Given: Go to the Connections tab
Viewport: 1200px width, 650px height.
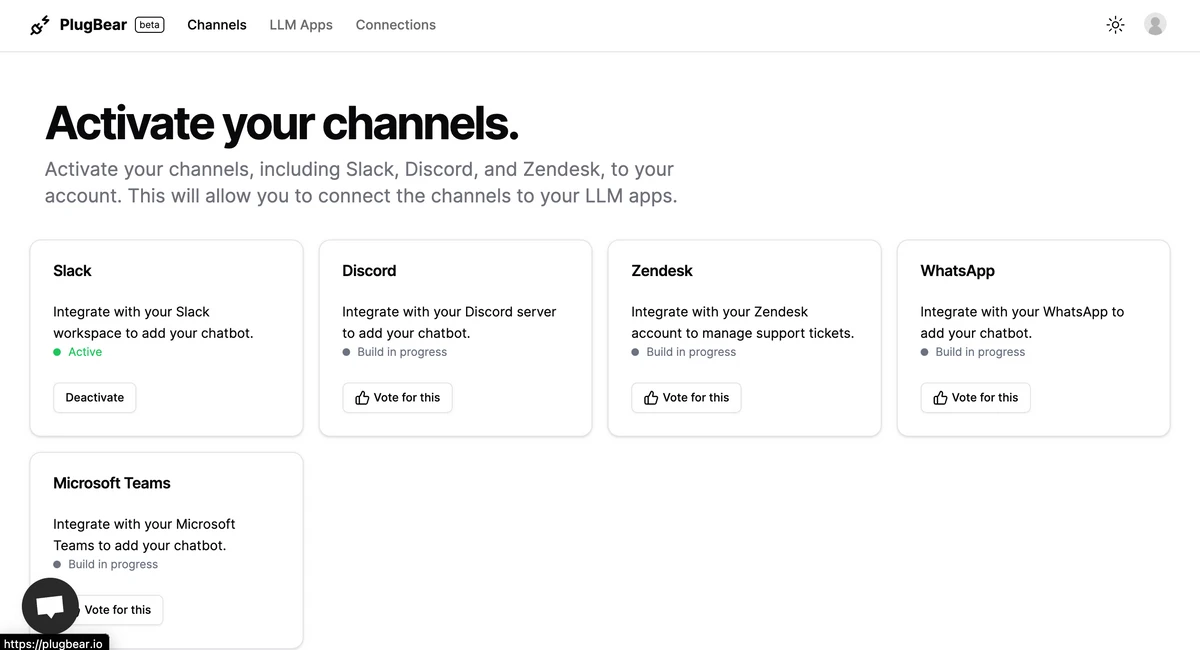Looking at the screenshot, I should (396, 25).
